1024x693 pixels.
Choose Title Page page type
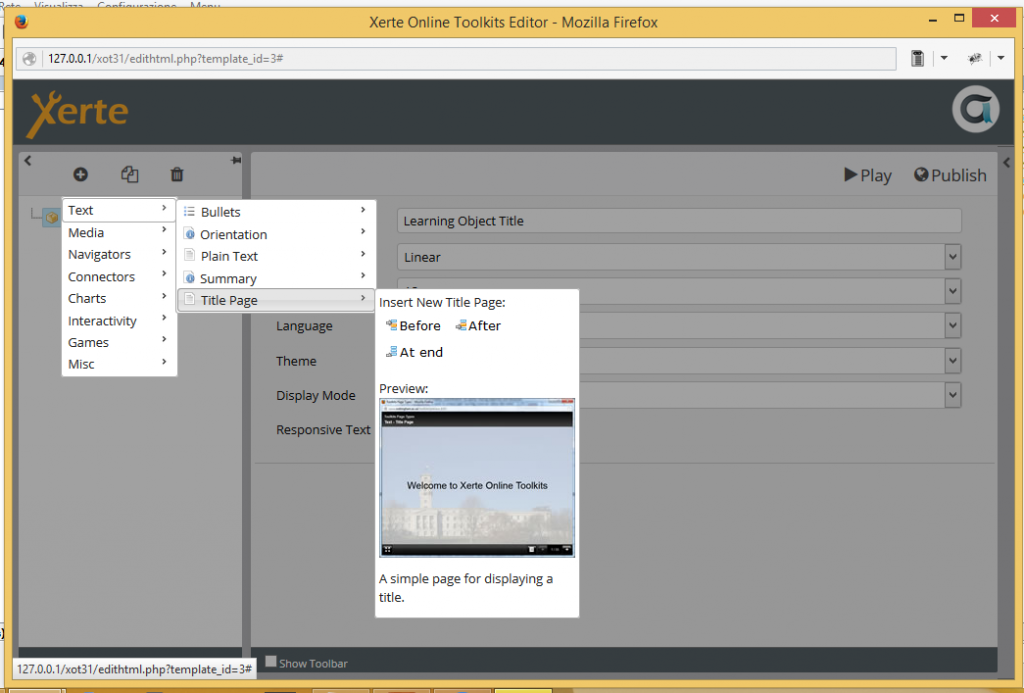pyautogui.click(x=276, y=300)
